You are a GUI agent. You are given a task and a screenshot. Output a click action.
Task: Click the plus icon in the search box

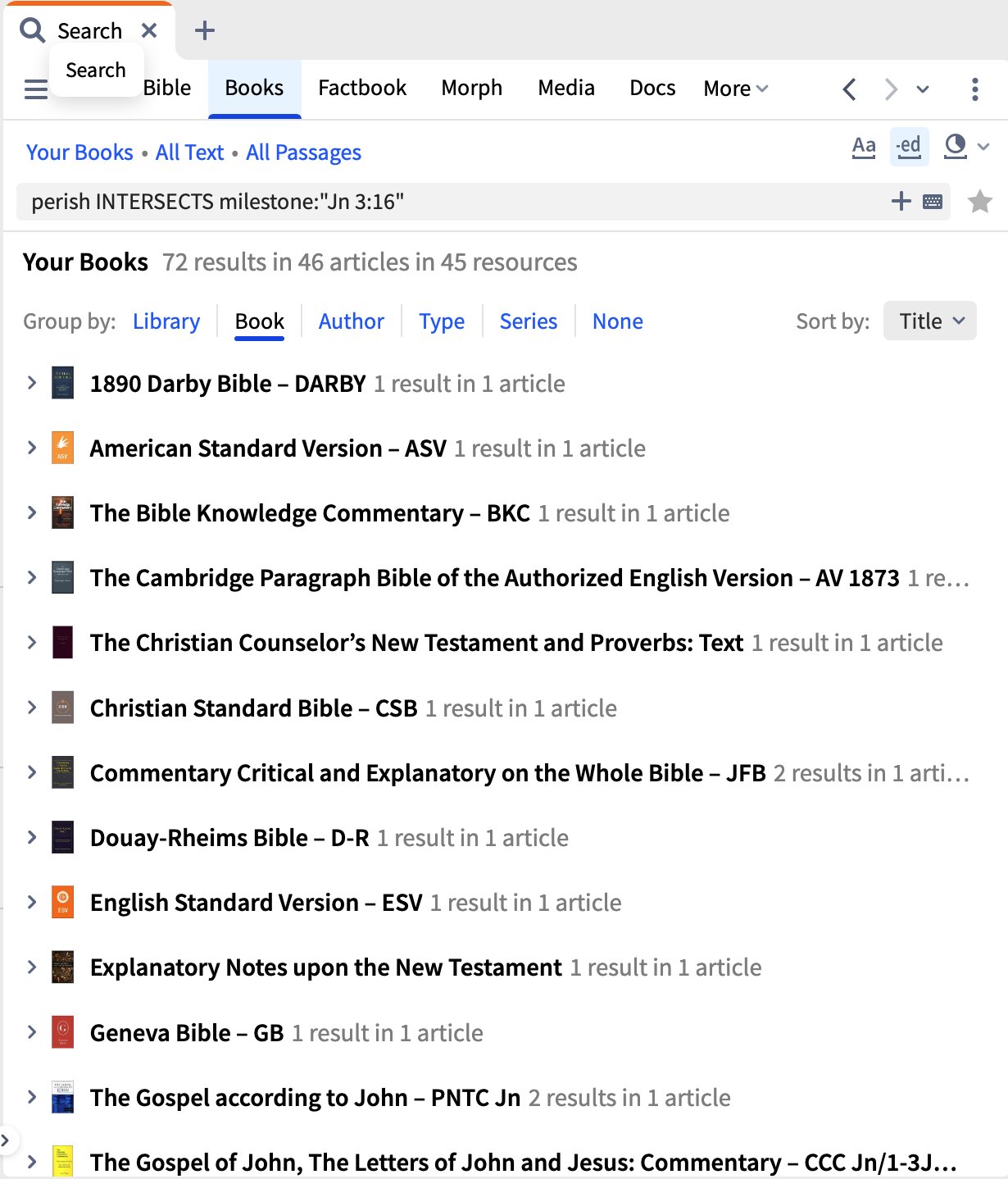901,201
